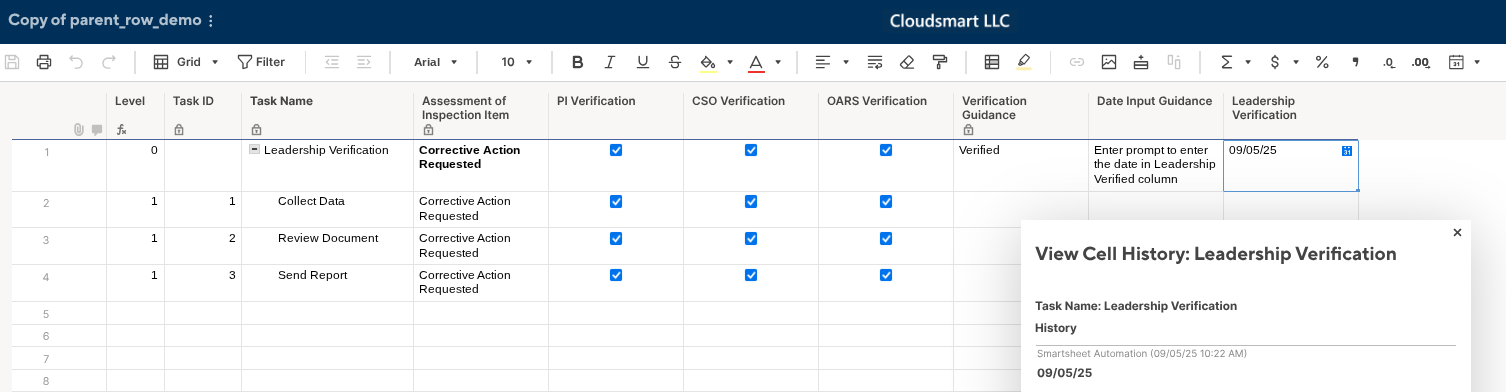Click the Insert row icon
Image resolution: width=1506 pixels, height=392 pixels.
click(x=1141, y=62)
